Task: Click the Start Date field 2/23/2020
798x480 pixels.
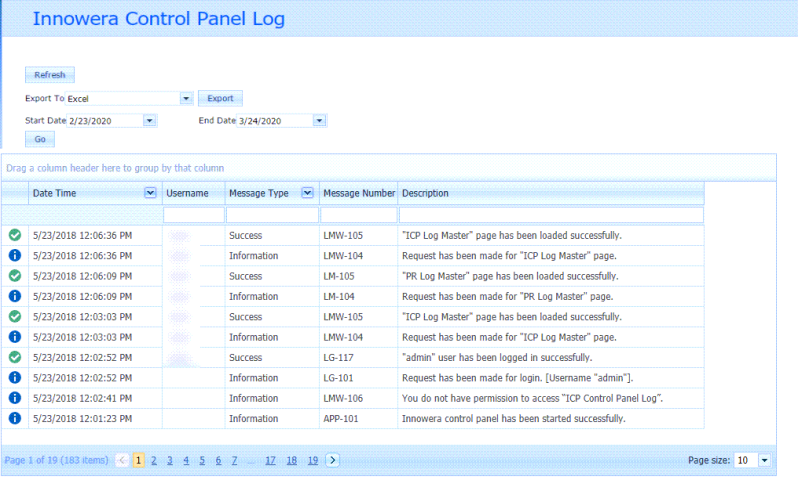Action: coord(105,121)
